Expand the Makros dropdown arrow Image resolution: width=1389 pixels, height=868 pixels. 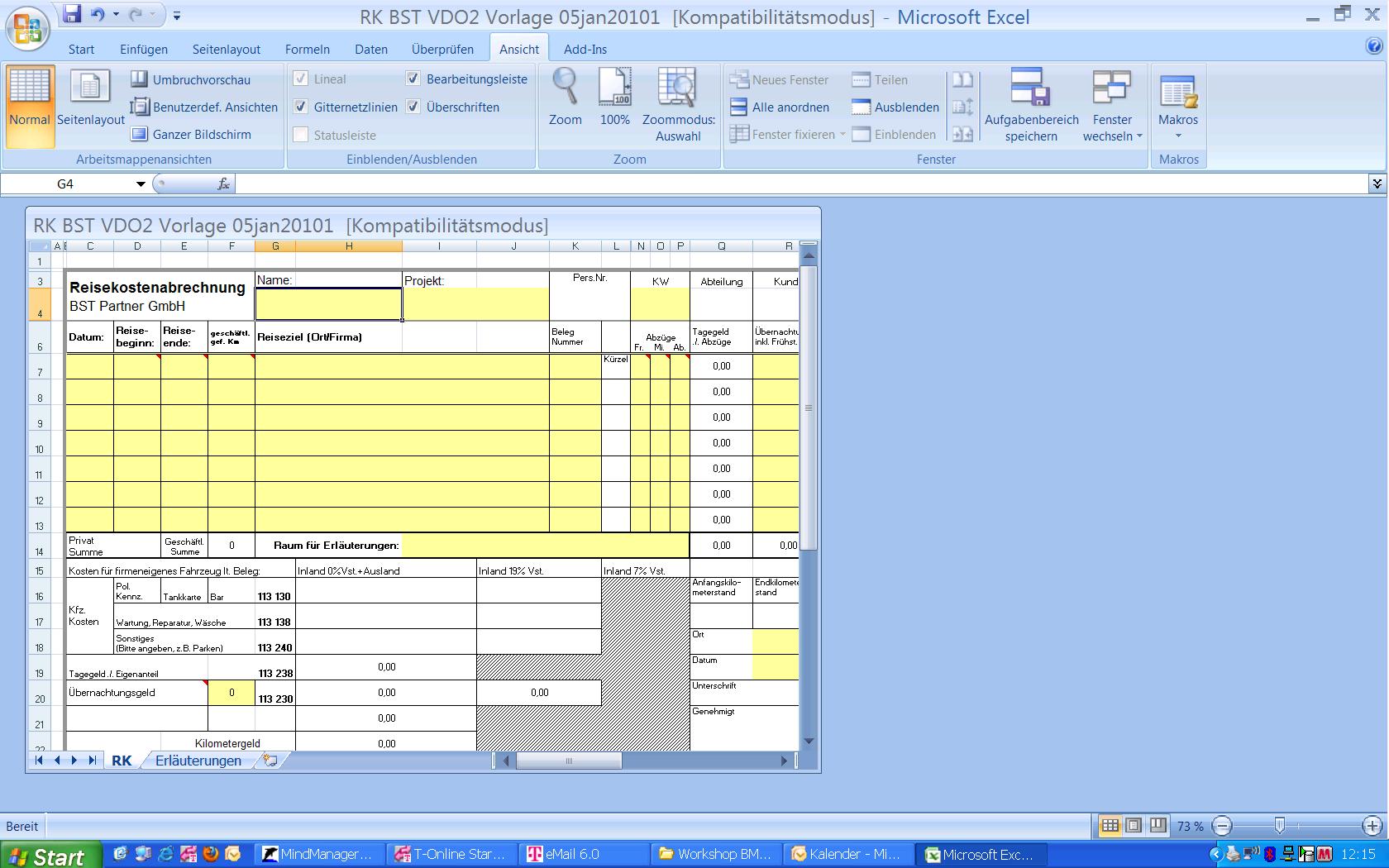coord(1178,136)
